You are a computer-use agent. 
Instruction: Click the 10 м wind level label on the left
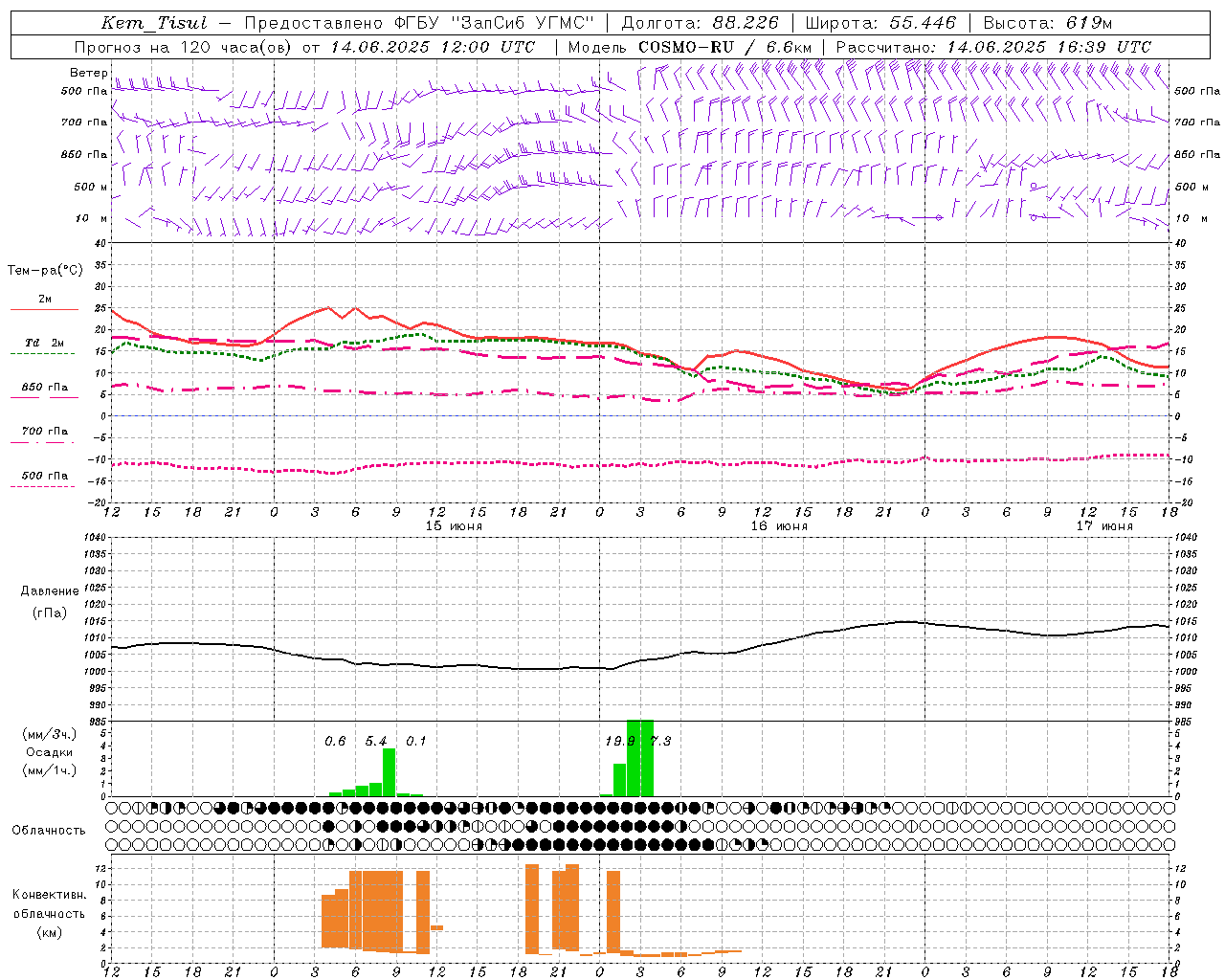92,219
